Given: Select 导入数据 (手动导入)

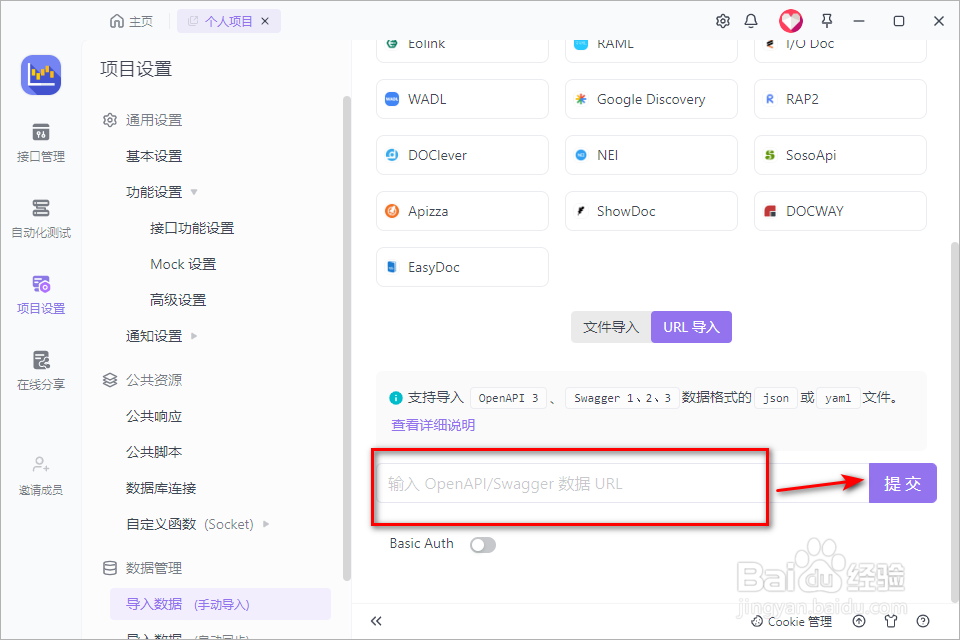Looking at the screenshot, I should 220,604.
